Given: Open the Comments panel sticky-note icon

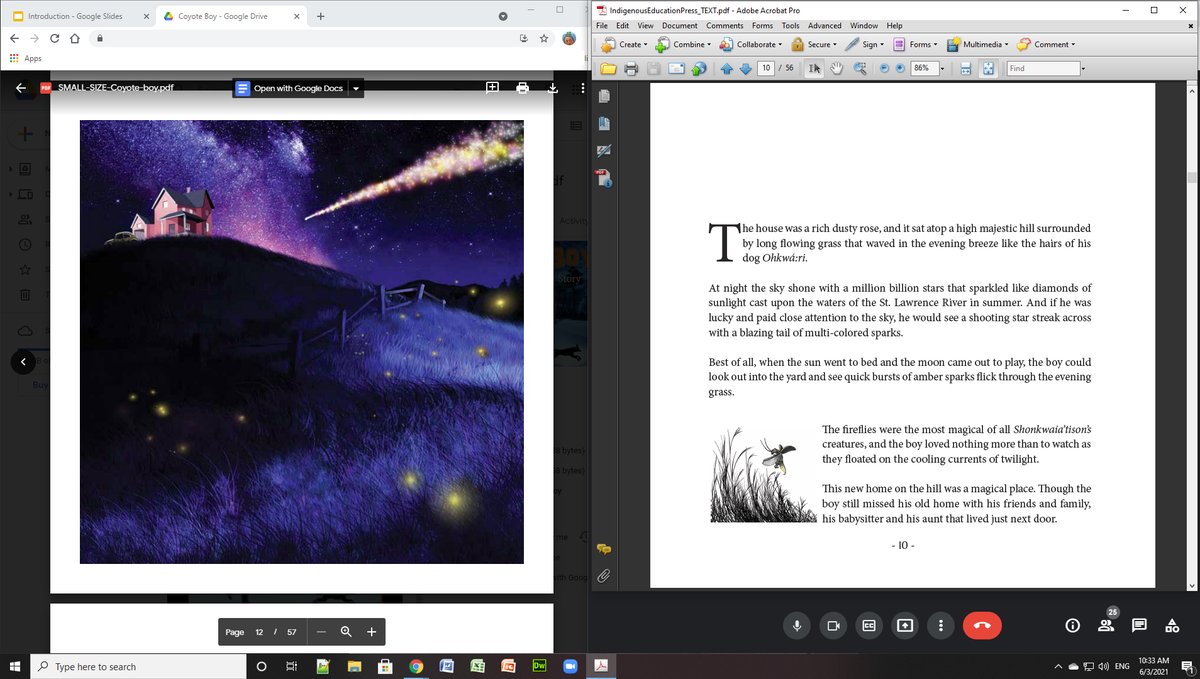Looking at the screenshot, I should (602, 548).
